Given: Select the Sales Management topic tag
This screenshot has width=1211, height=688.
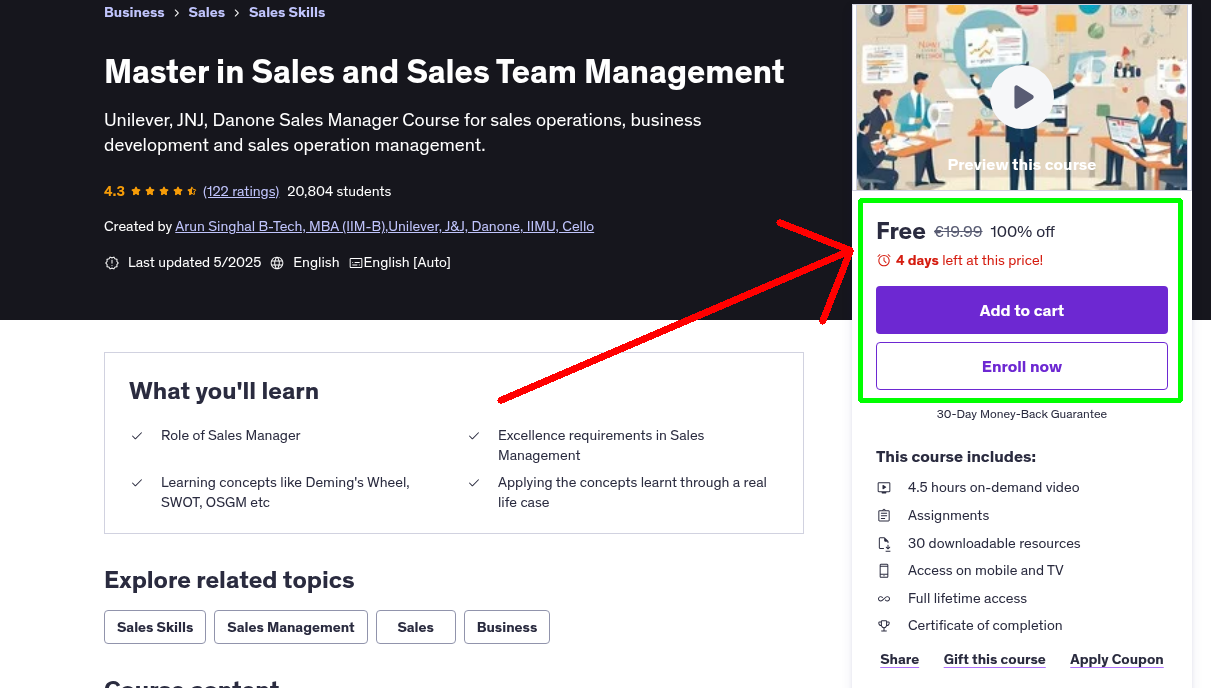Looking at the screenshot, I should (291, 627).
